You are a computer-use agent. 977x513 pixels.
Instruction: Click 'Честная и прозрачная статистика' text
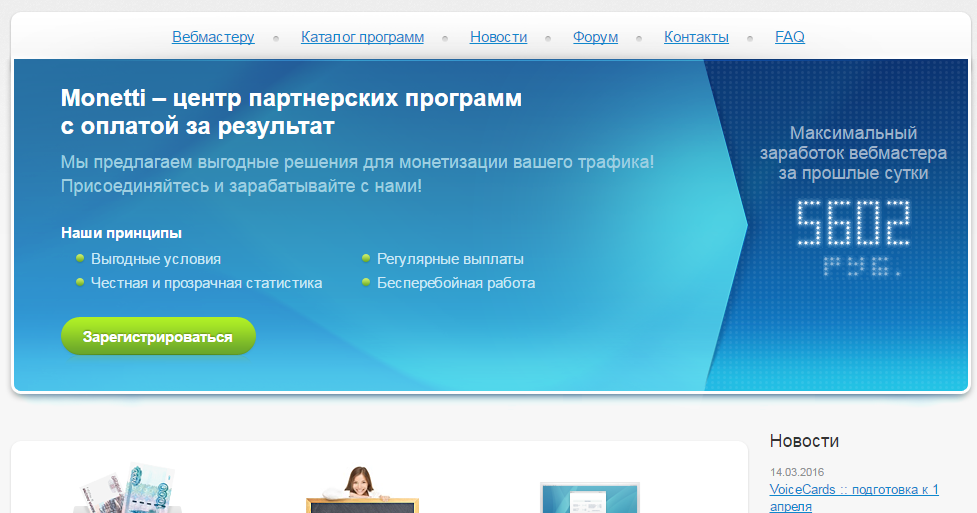(x=206, y=283)
